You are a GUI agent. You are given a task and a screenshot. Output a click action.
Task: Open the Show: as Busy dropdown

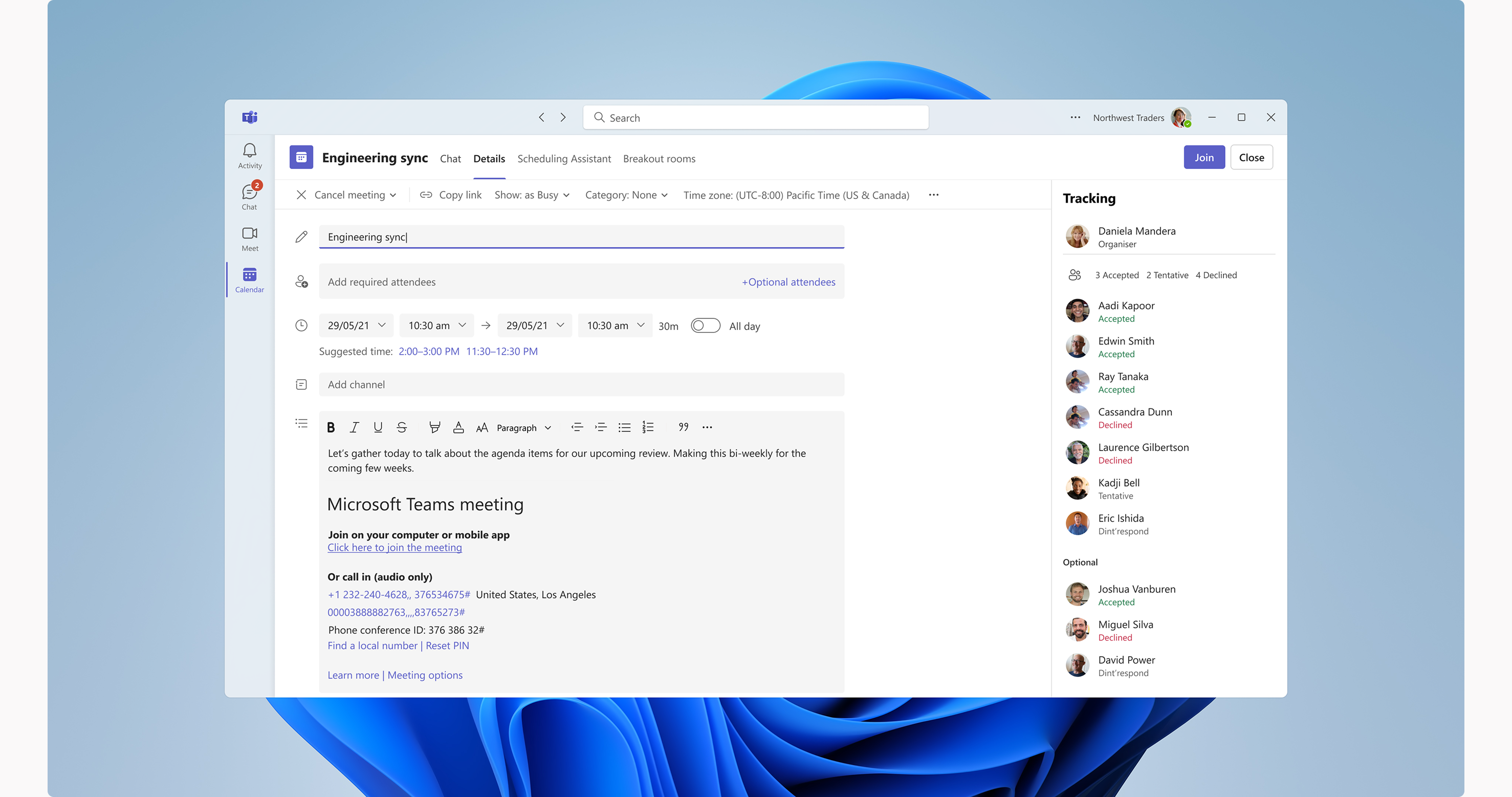(x=532, y=195)
